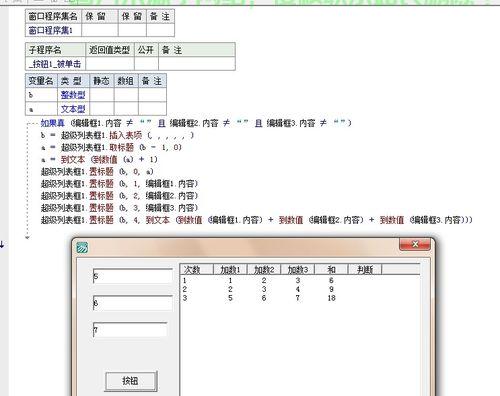
Task: Click the 子程序名 table header
Action: tap(55, 50)
